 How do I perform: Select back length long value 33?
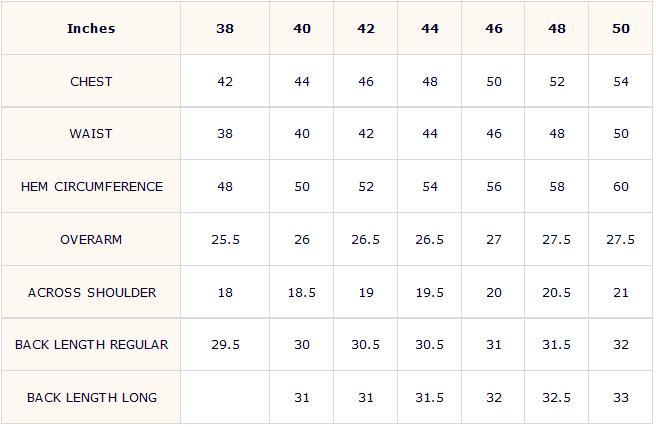coord(621,397)
